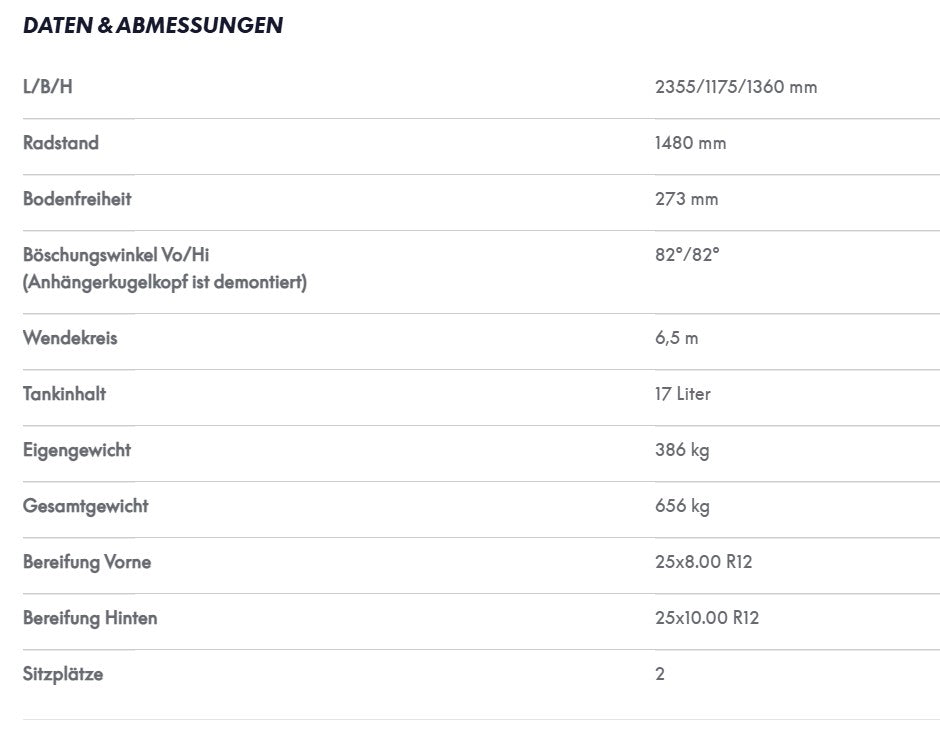Click the DATEN & ABMESSUNGEN heading
The image size is (940, 748).
click(153, 25)
